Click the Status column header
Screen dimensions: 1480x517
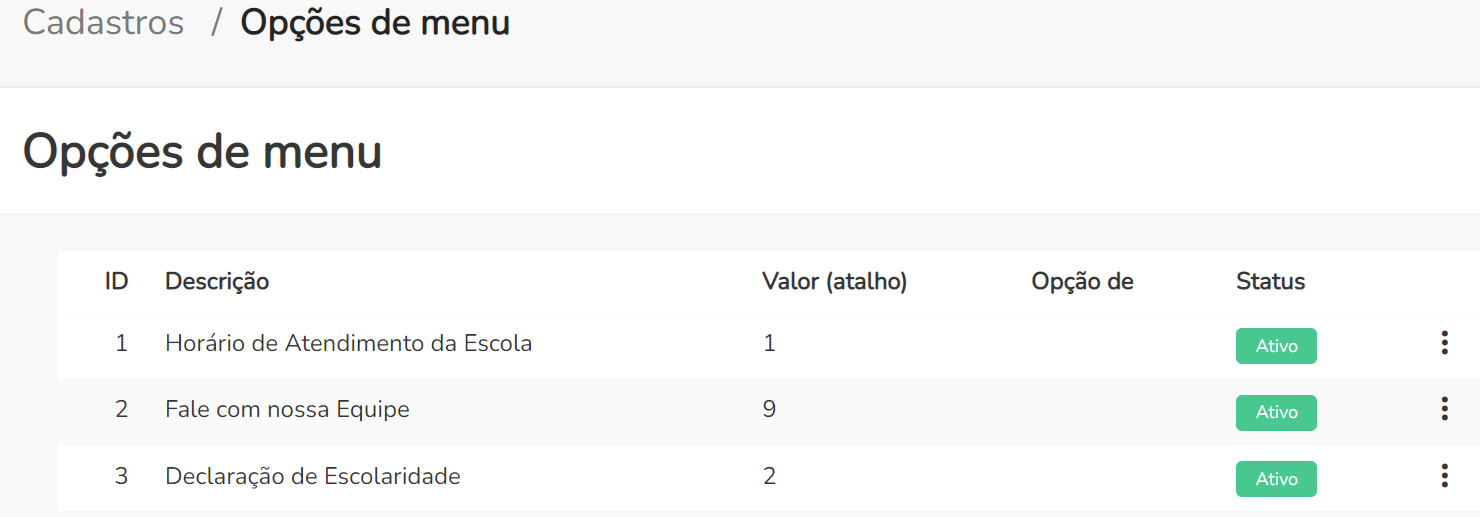point(1270,282)
